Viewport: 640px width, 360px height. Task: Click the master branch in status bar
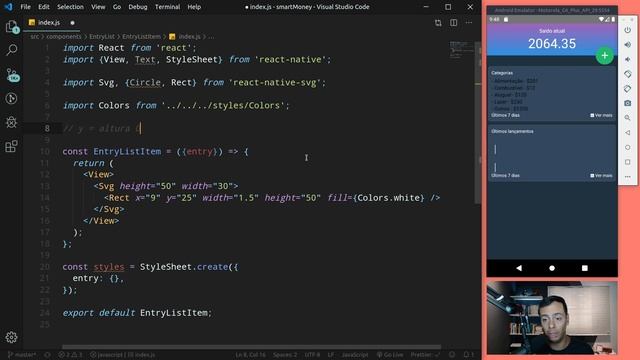(22, 355)
